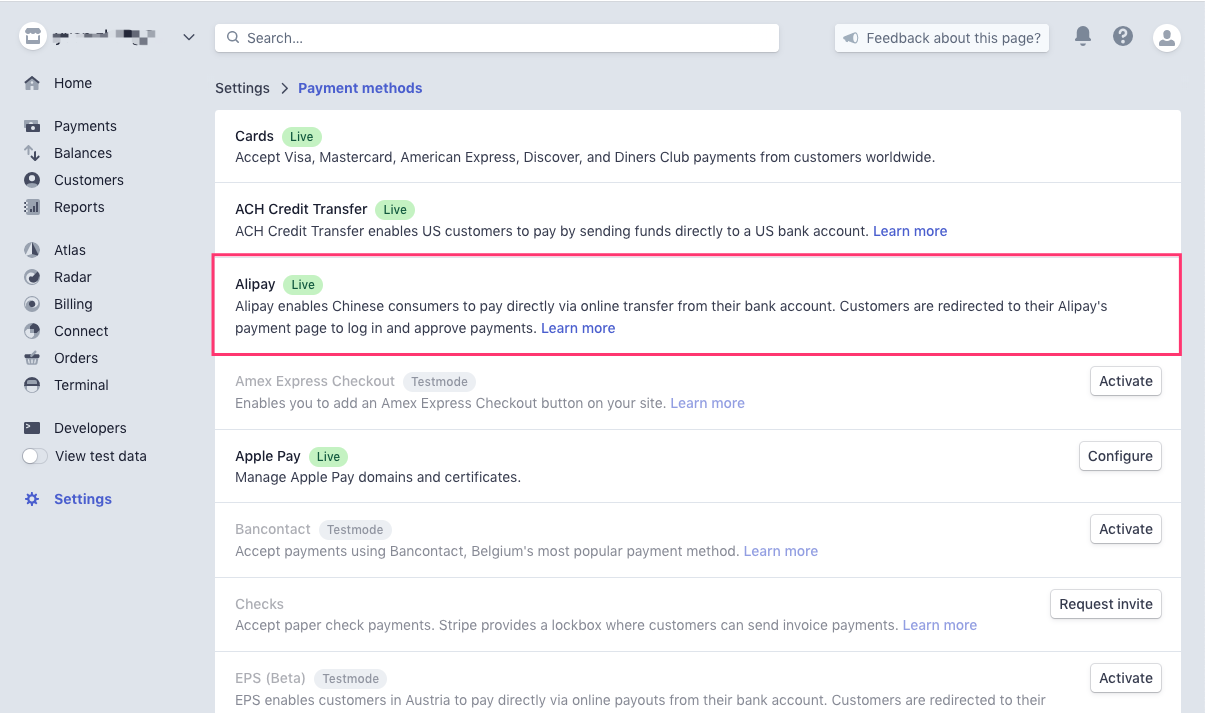Click the Apple Pay Live badge
This screenshot has height=713, width=1205.
[329, 457]
